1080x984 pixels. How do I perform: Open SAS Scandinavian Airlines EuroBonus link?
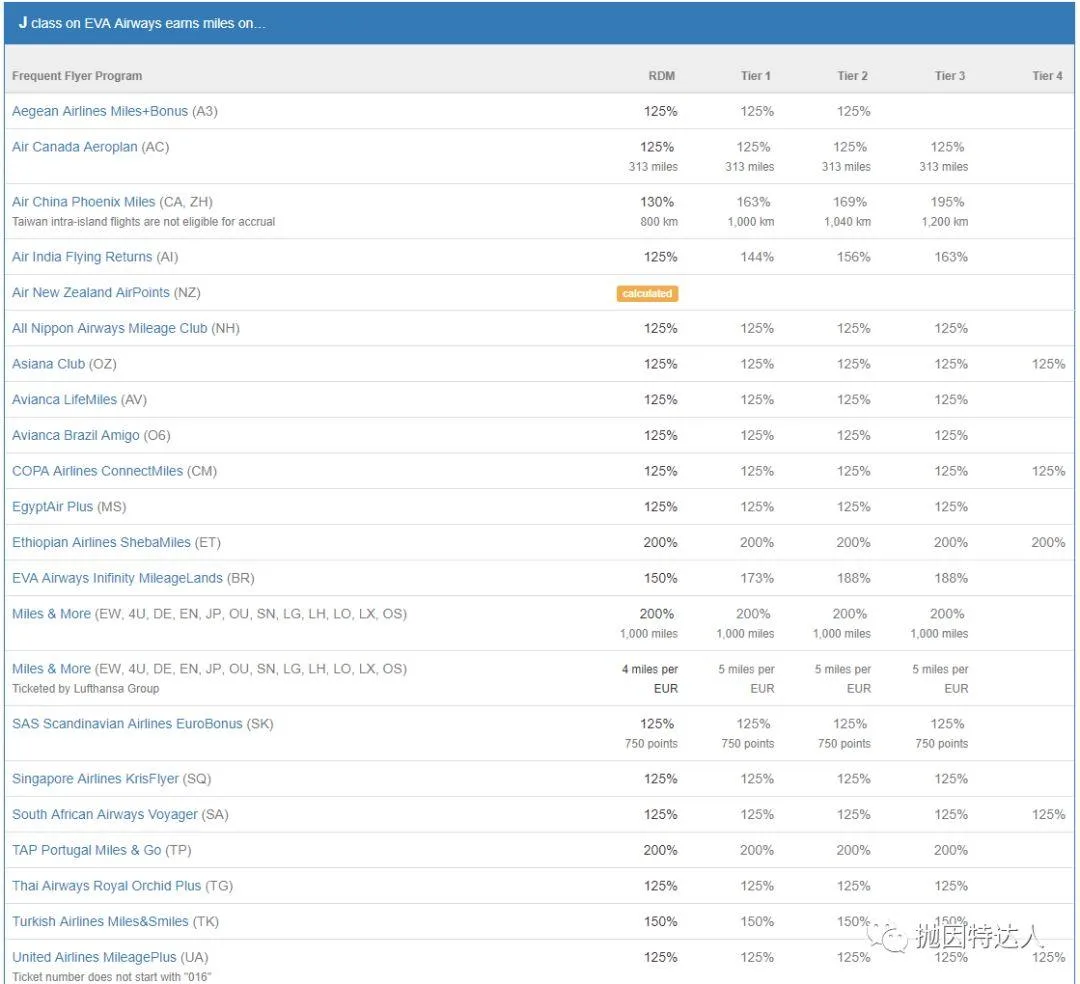point(127,724)
